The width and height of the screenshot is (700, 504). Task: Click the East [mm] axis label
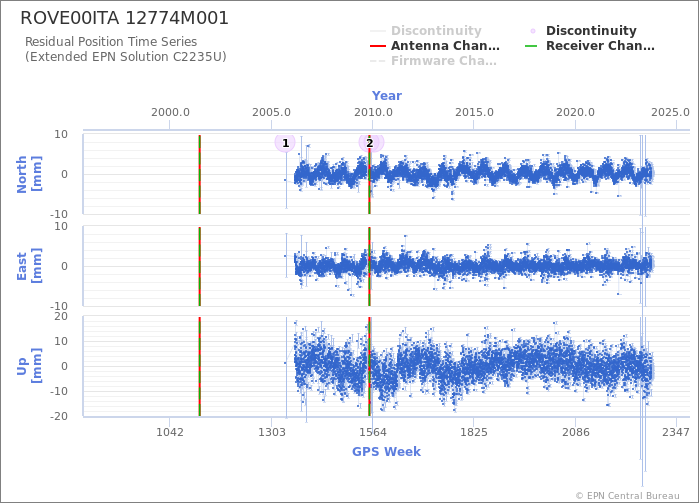coord(29,266)
